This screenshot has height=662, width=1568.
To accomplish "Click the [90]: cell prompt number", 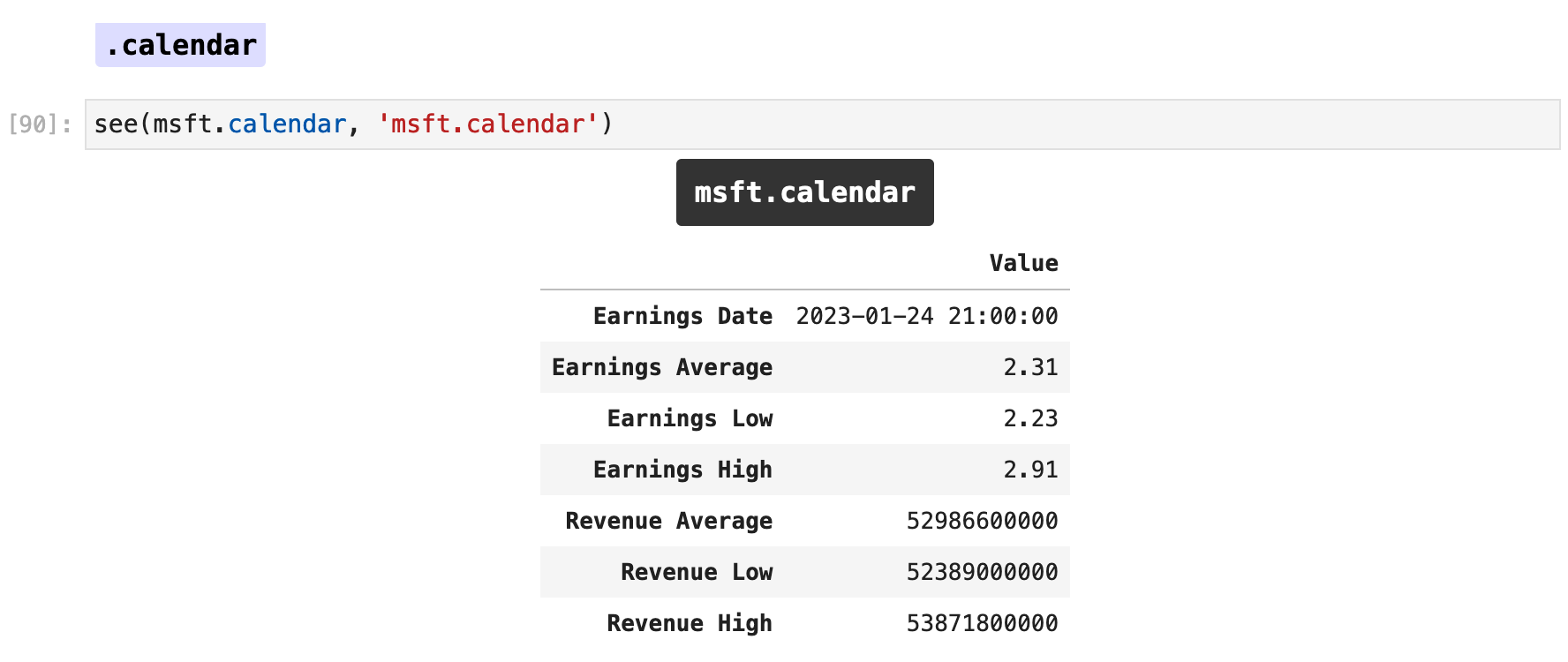I will [x=40, y=124].
